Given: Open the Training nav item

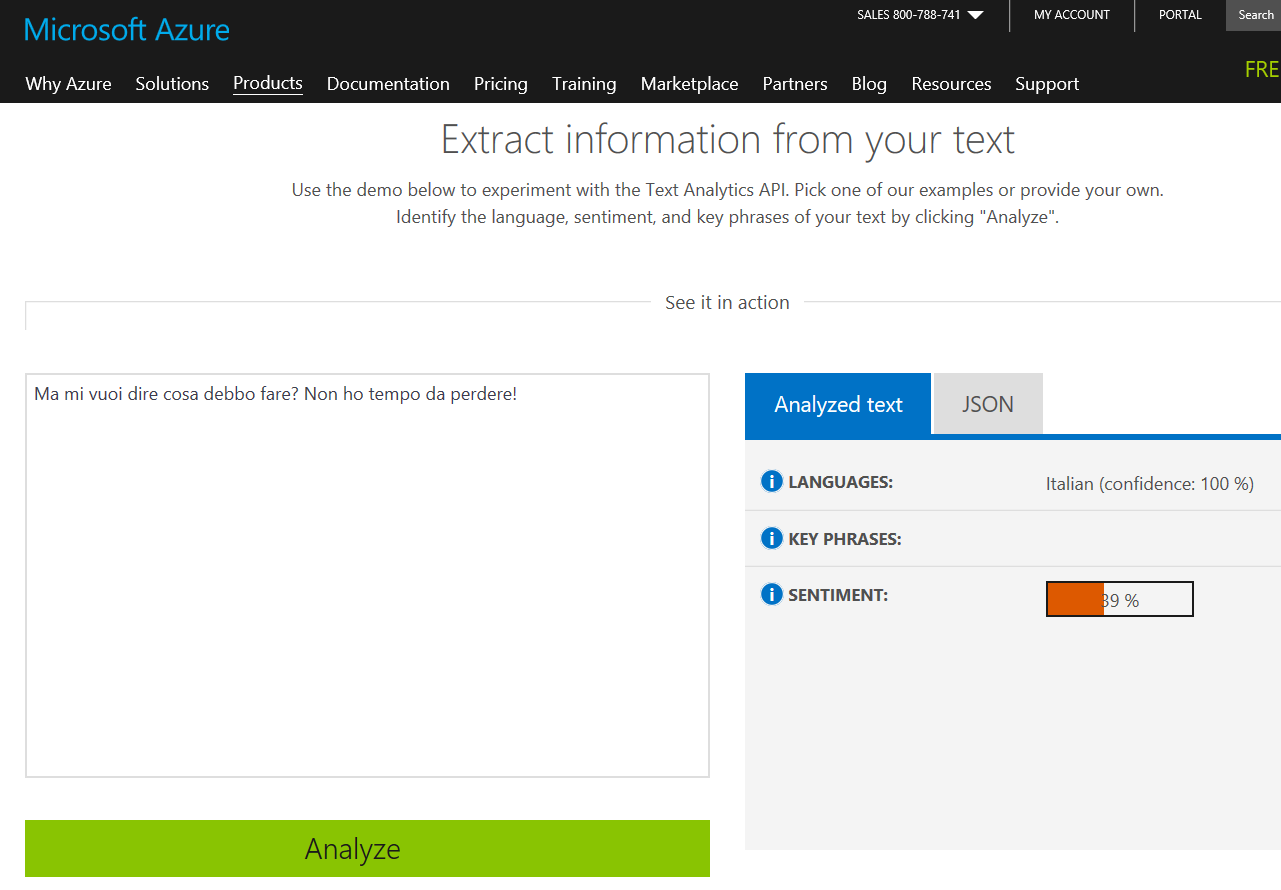Looking at the screenshot, I should [x=584, y=84].
